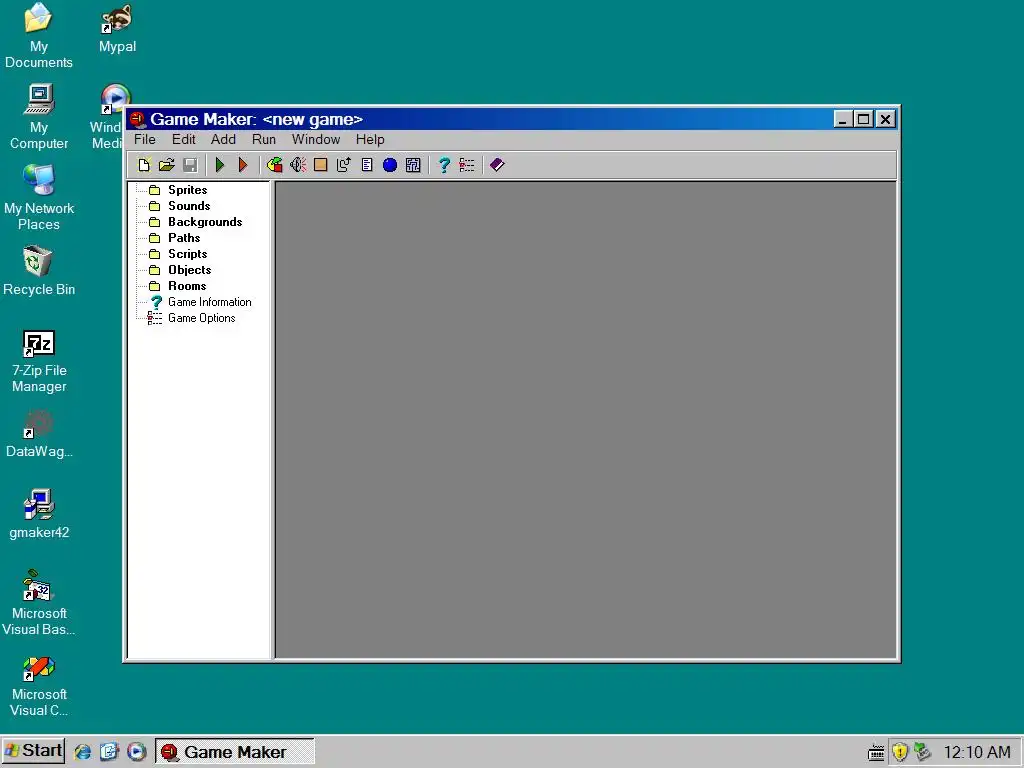Open the File menu
Viewport: 1024px width, 768px height.
click(145, 139)
